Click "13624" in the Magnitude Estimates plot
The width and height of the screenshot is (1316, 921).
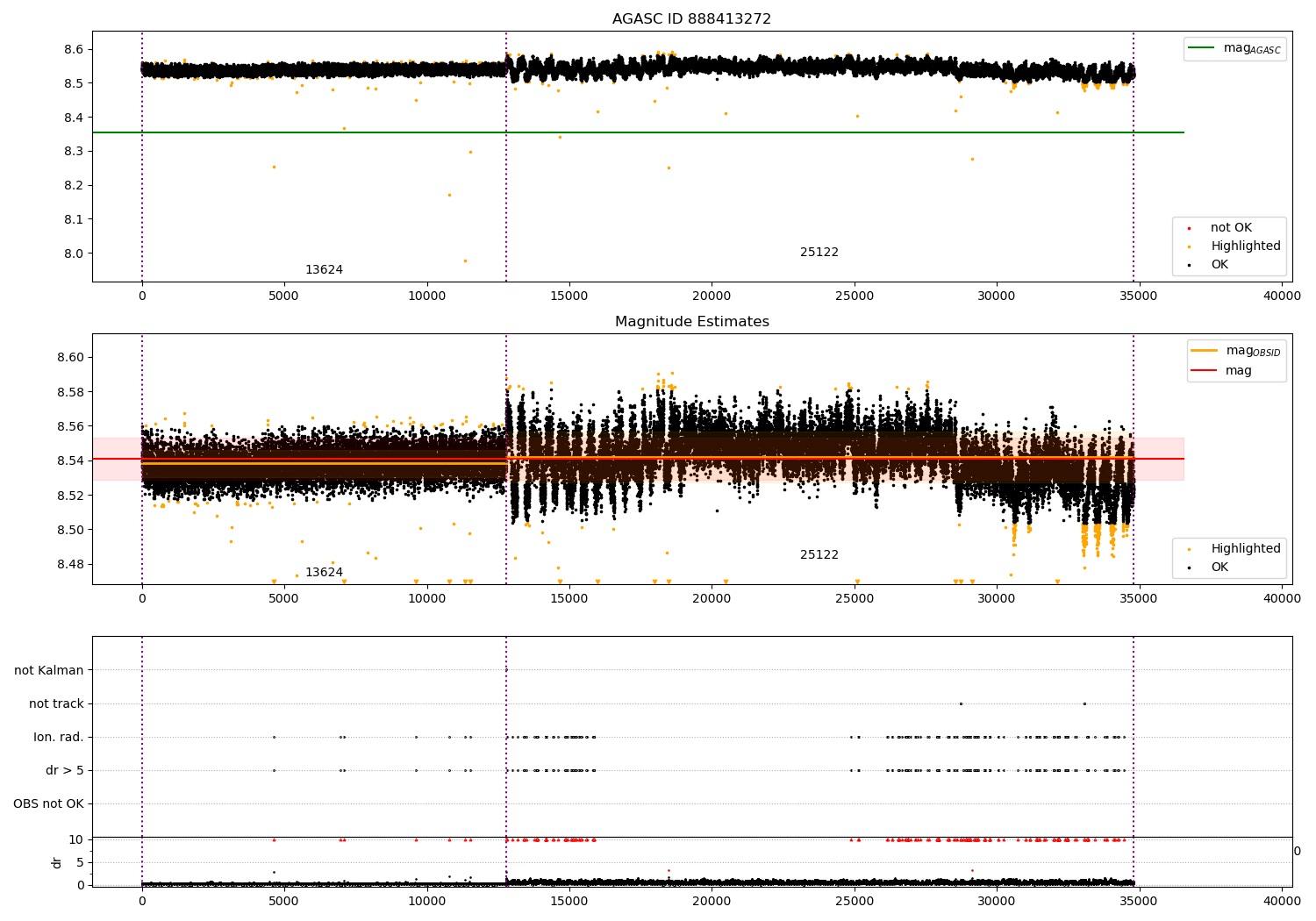pyautogui.click(x=324, y=573)
